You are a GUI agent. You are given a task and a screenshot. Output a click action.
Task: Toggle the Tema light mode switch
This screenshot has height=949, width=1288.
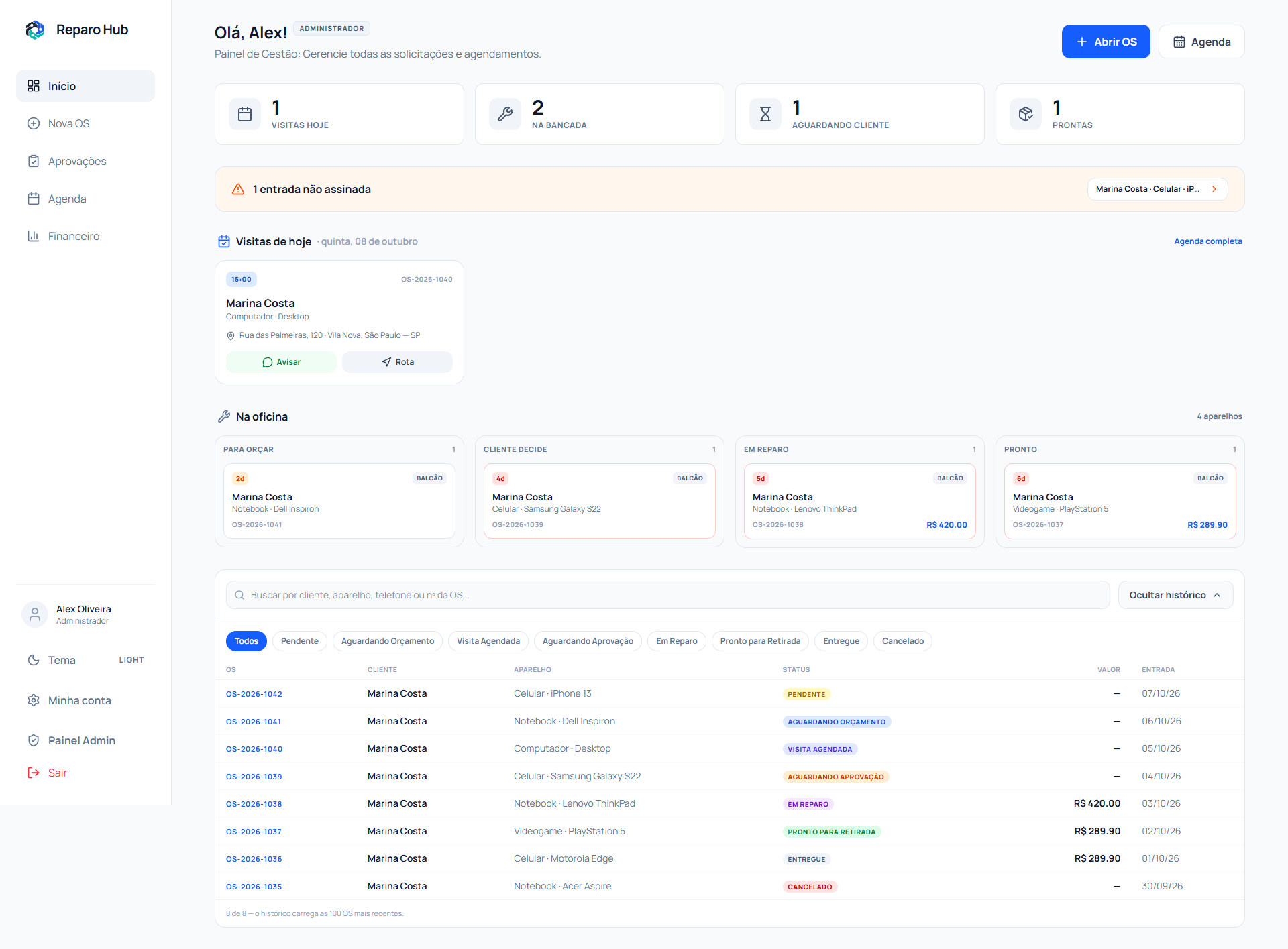coord(85,660)
